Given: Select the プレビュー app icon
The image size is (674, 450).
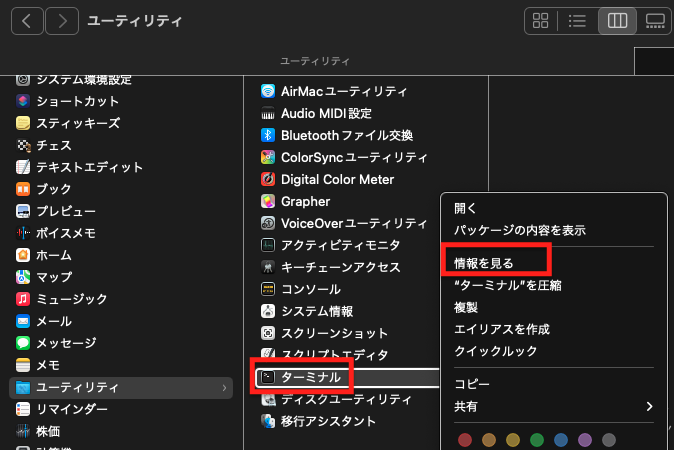Looking at the screenshot, I should (x=23, y=211).
